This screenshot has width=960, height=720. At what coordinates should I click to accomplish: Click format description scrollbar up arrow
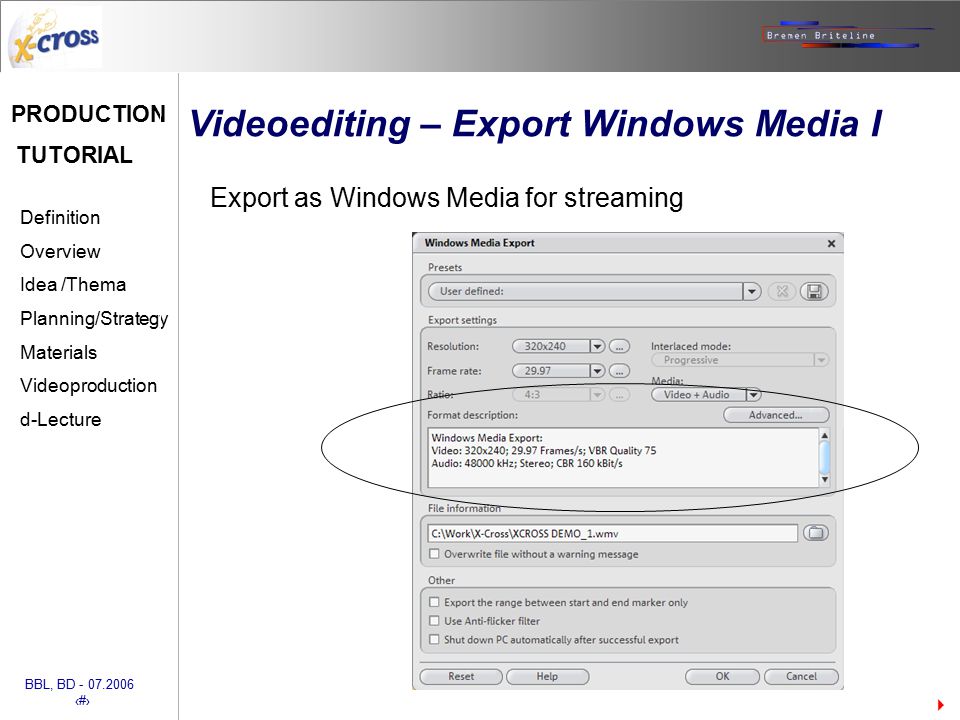(825, 435)
